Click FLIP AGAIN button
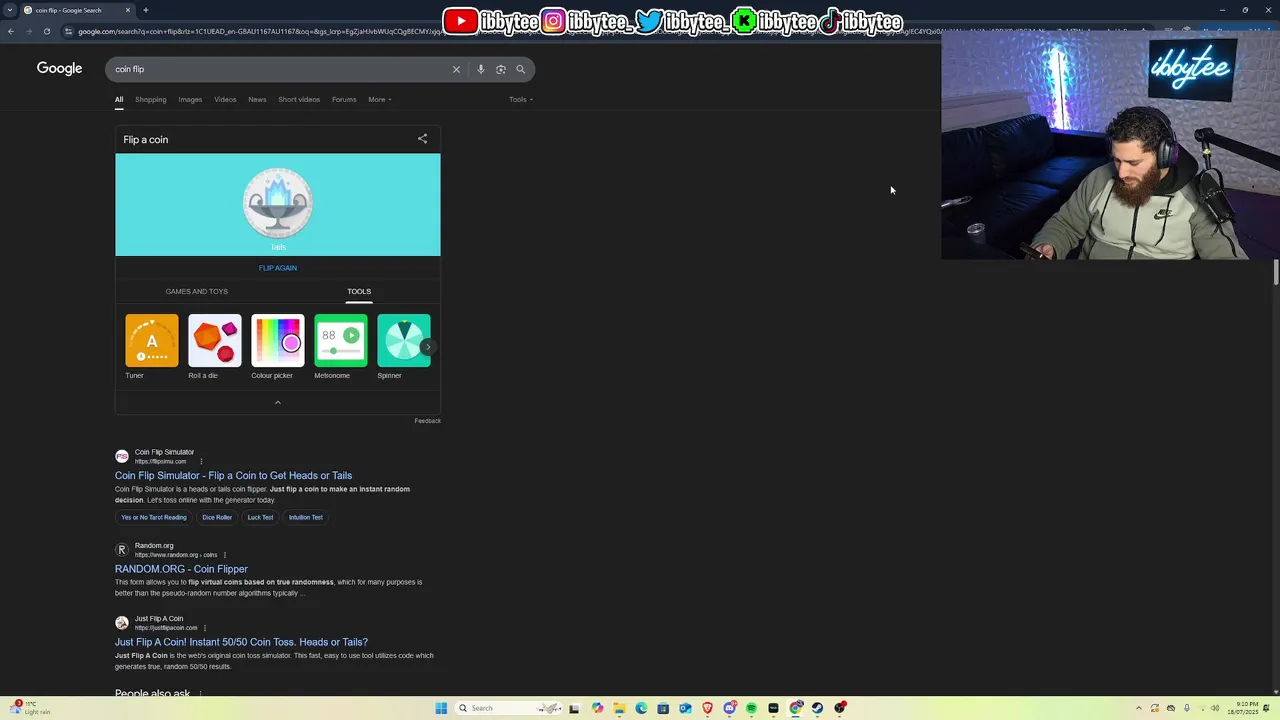 (278, 268)
